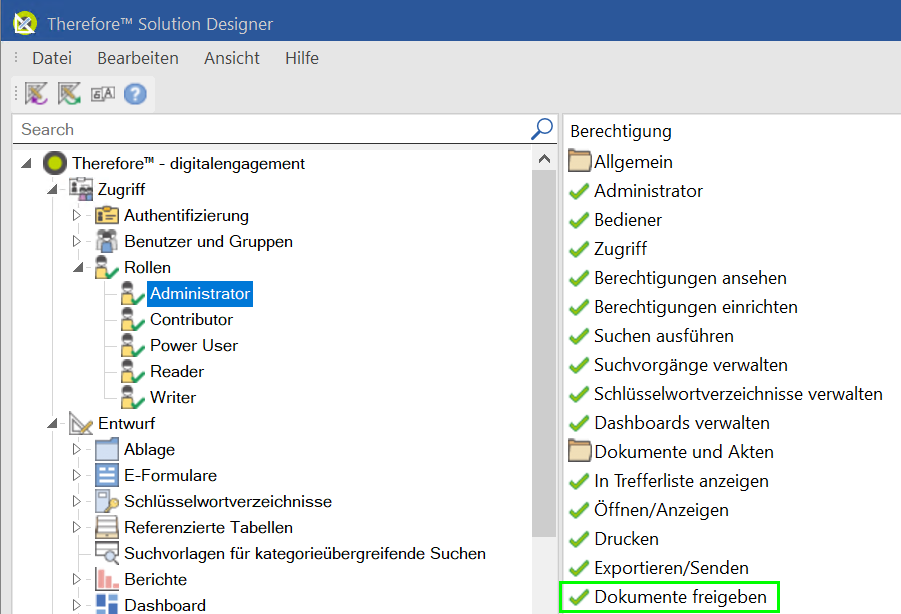Expand the Ablage node
The width and height of the screenshot is (901, 614).
coord(76,449)
